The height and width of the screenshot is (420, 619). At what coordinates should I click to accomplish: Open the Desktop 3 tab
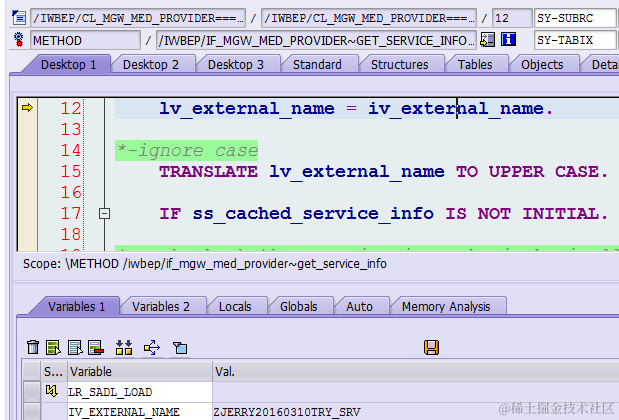236,64
